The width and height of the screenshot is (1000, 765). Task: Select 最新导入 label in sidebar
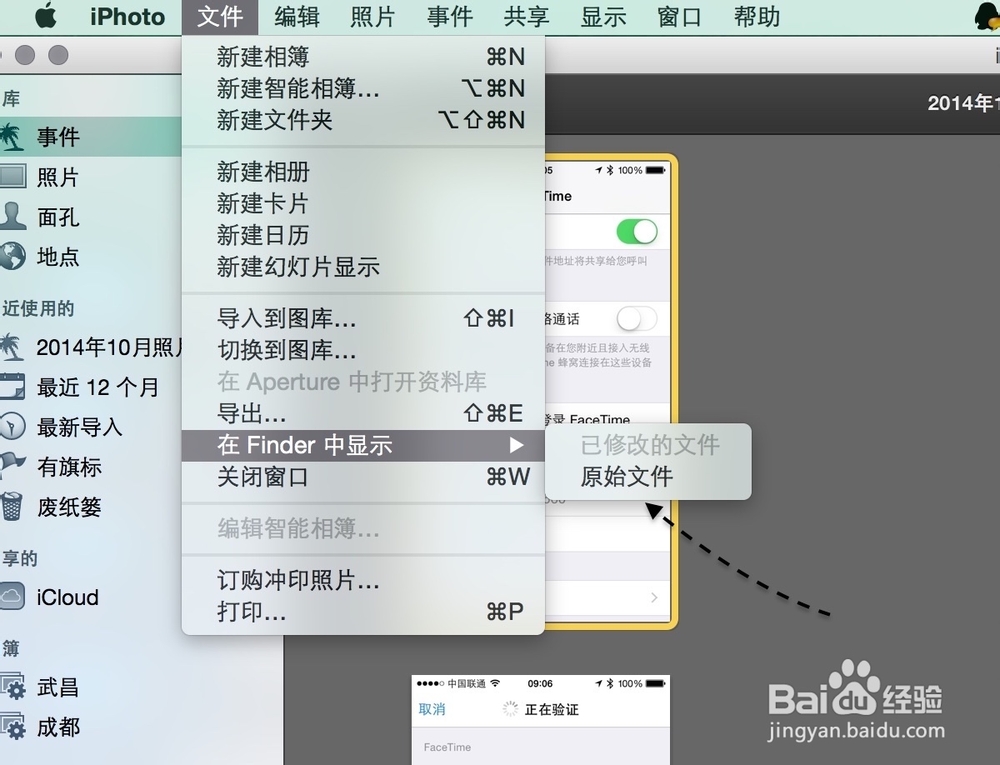80,427
